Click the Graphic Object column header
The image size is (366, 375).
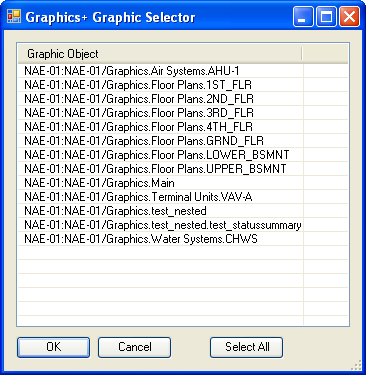(x=160, y=54)
